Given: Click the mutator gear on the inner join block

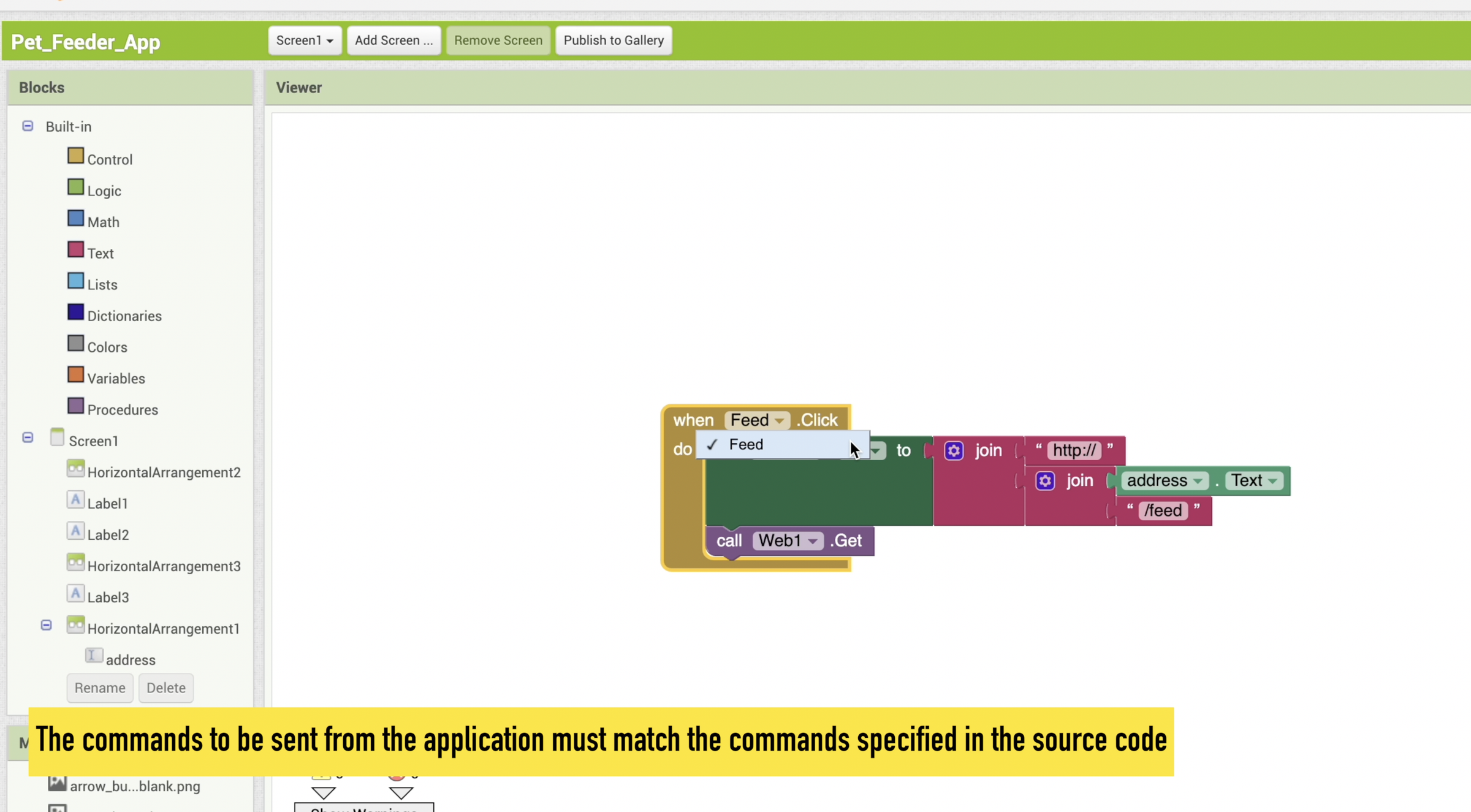Looking at the screenshot, I should point(1045,481).
